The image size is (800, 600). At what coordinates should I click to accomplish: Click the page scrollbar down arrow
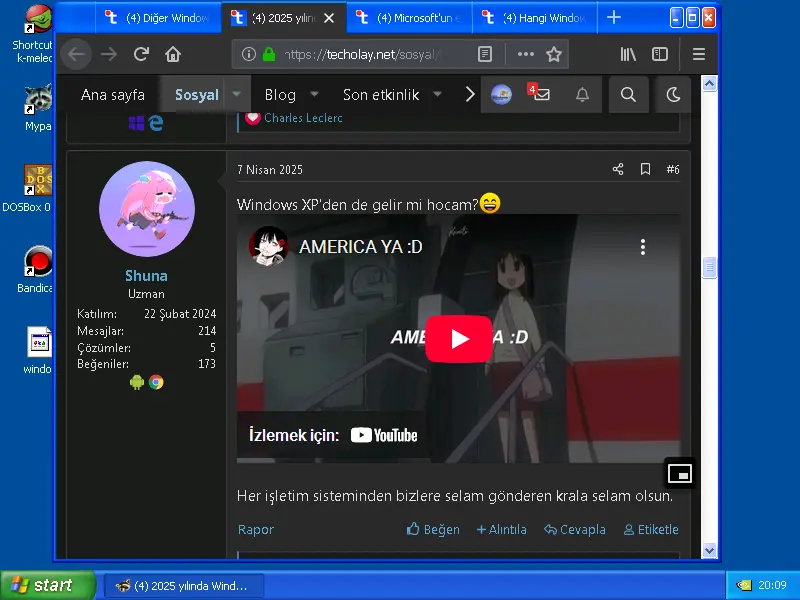709,550
